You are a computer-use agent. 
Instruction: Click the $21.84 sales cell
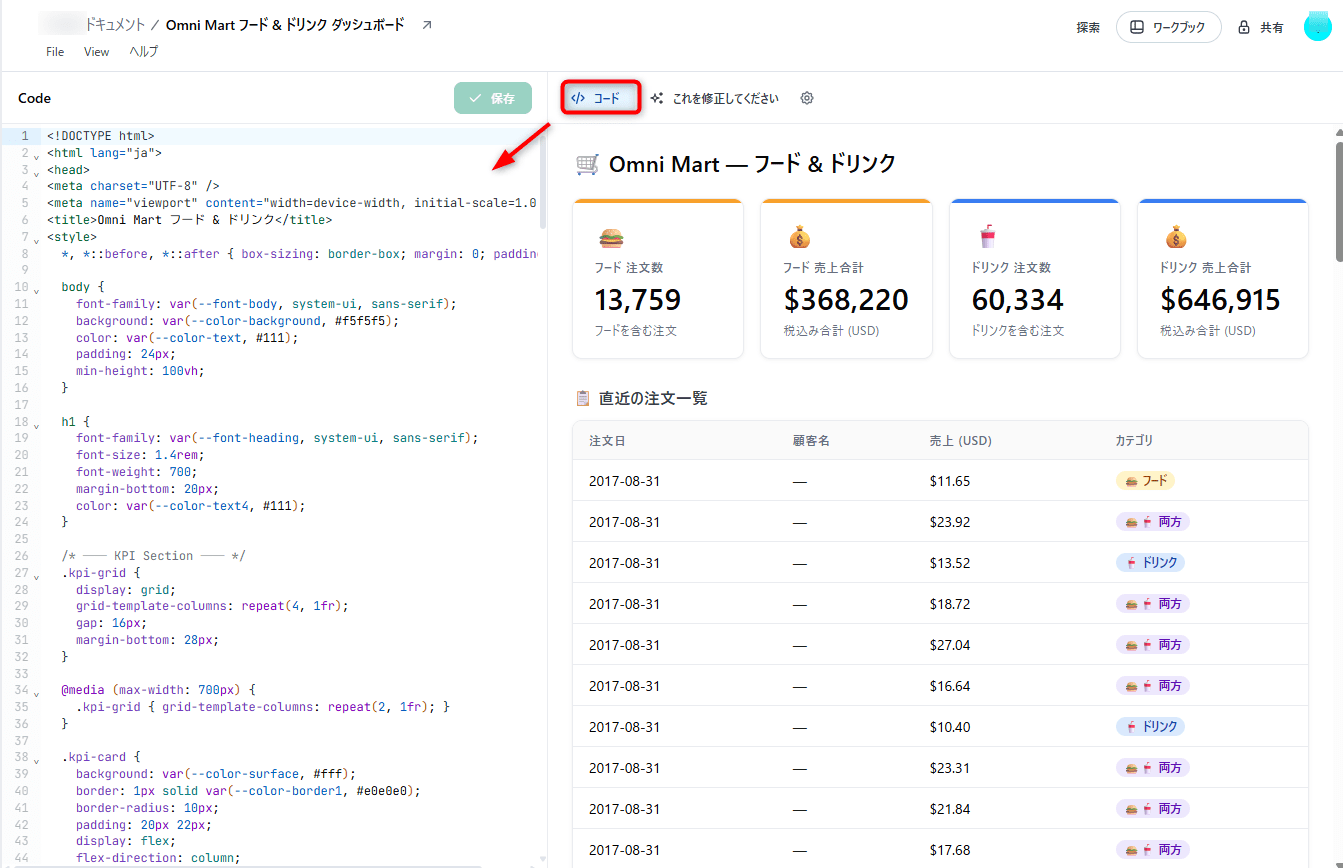(x=949, y=809)
